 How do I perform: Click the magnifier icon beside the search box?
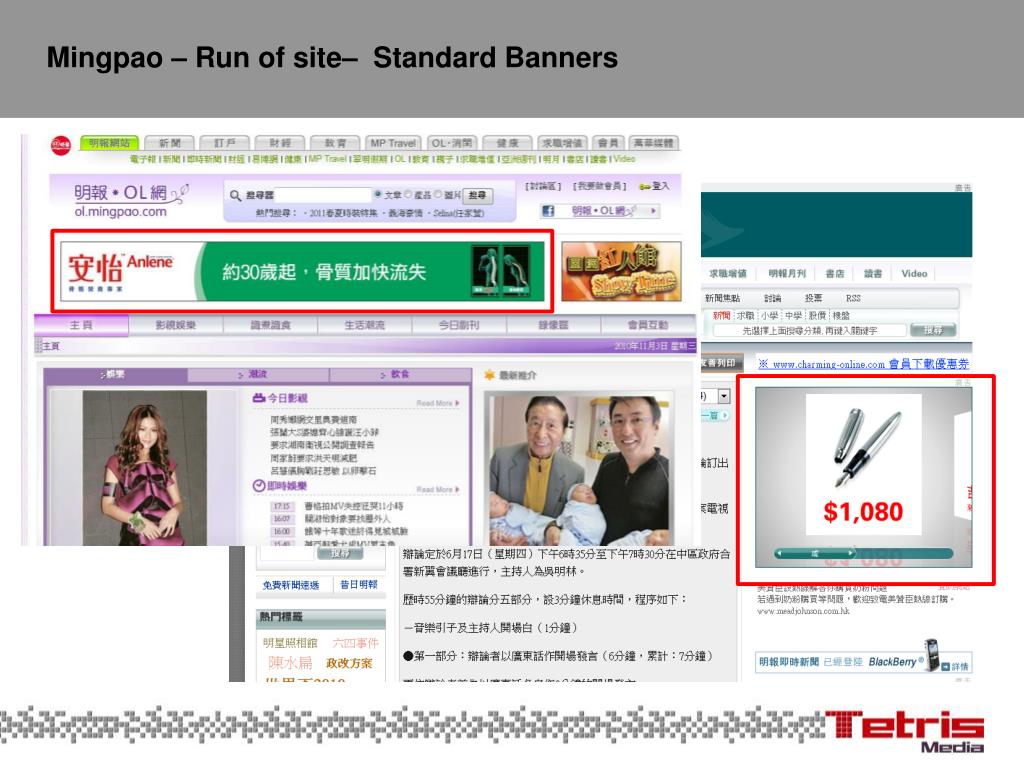tap(236, 195)
